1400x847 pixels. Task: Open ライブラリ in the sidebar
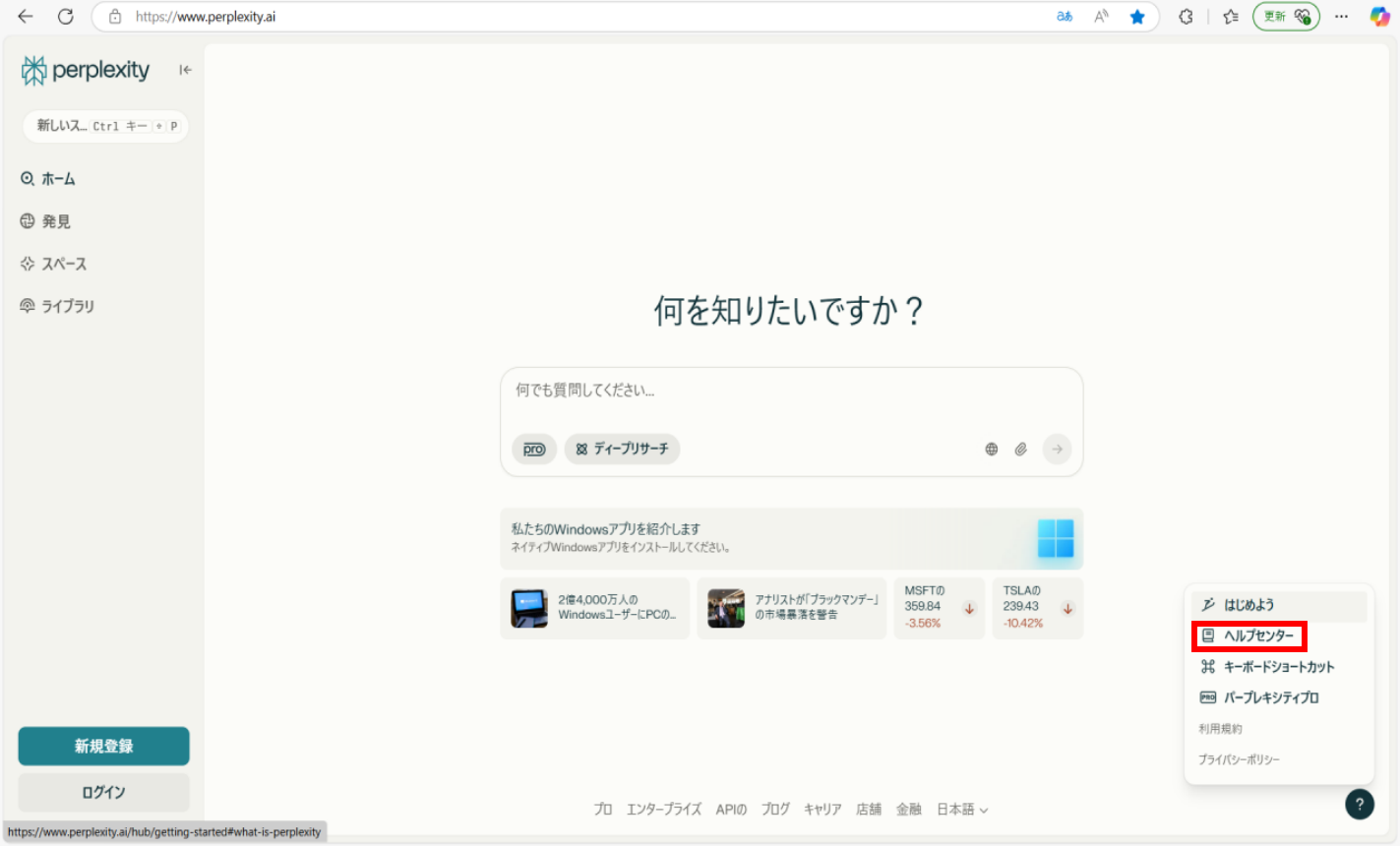pyautogui.click(x=57, y=306)
